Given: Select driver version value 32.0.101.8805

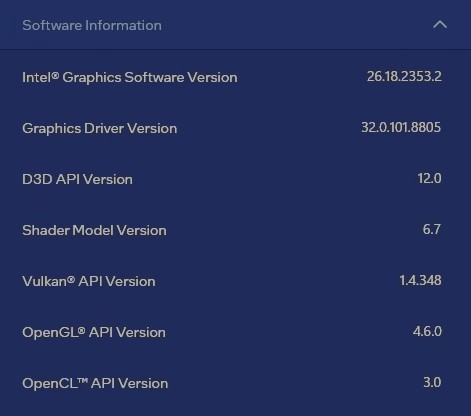Looking at the screenshot, I should [x=401, y=127].
